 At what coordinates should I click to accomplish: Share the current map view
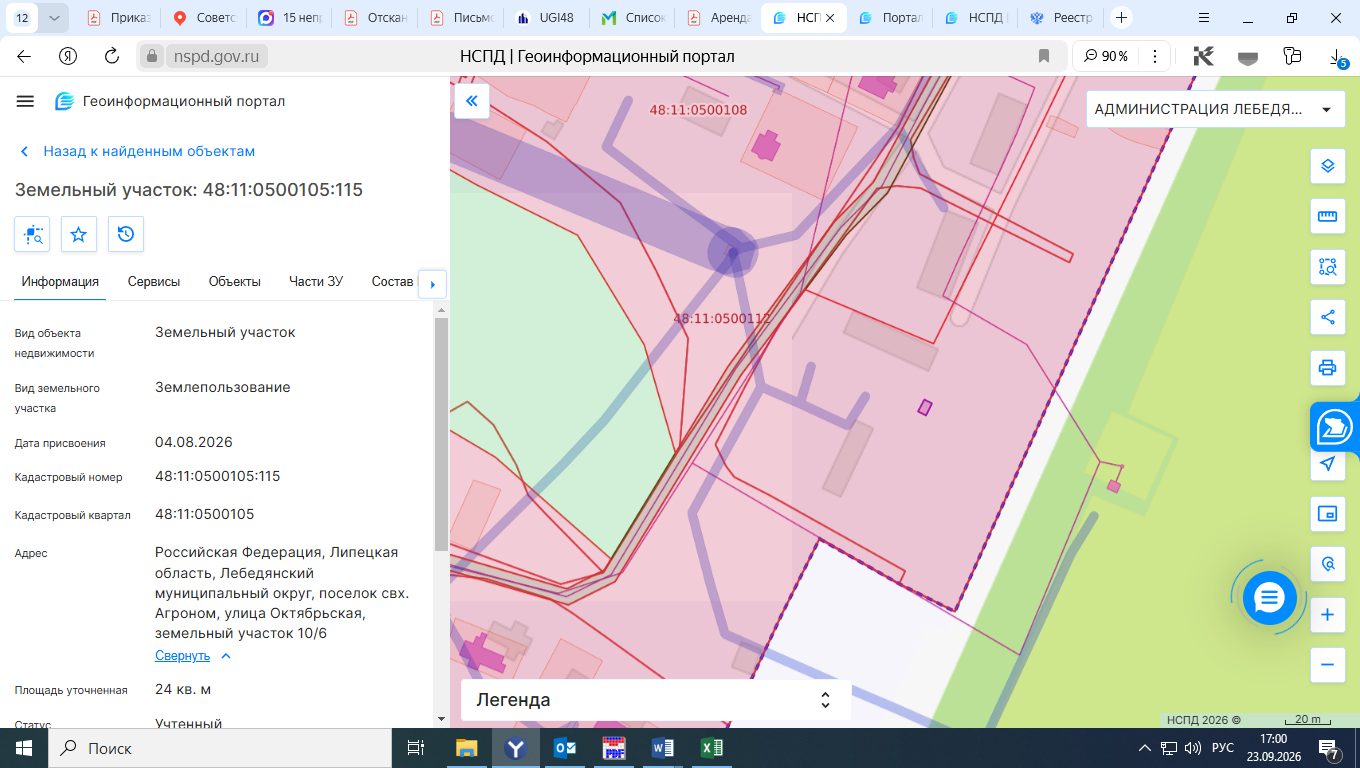point(1327,317)
